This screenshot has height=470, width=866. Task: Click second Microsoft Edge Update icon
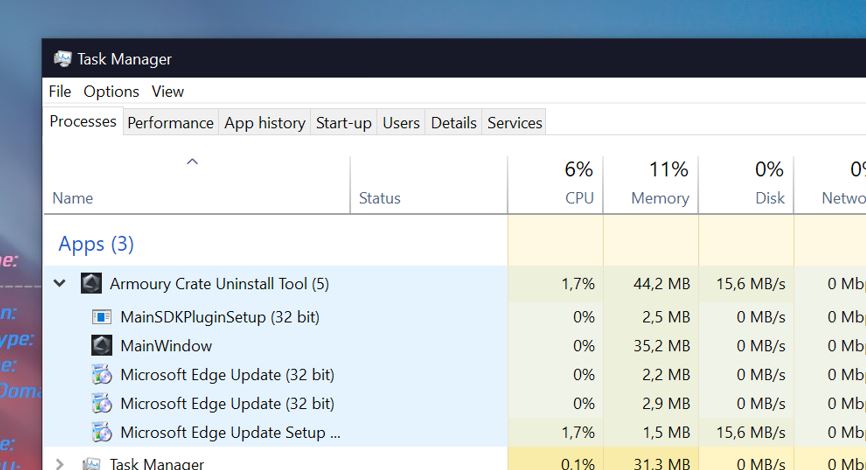coord(102,404)
